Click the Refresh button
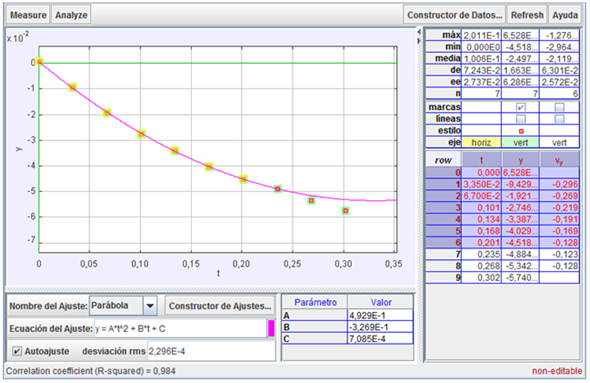The image size is (590, 383). (527, 15)
